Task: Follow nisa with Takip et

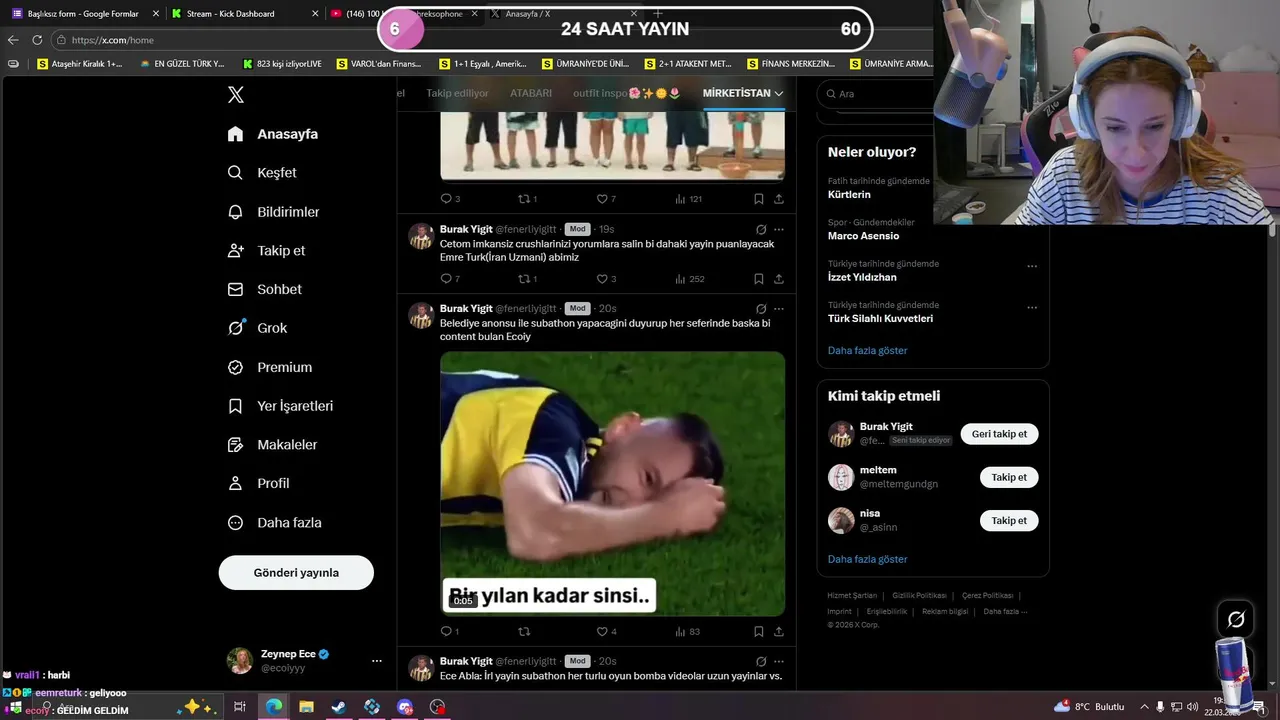Action: tap(1009, 521)
